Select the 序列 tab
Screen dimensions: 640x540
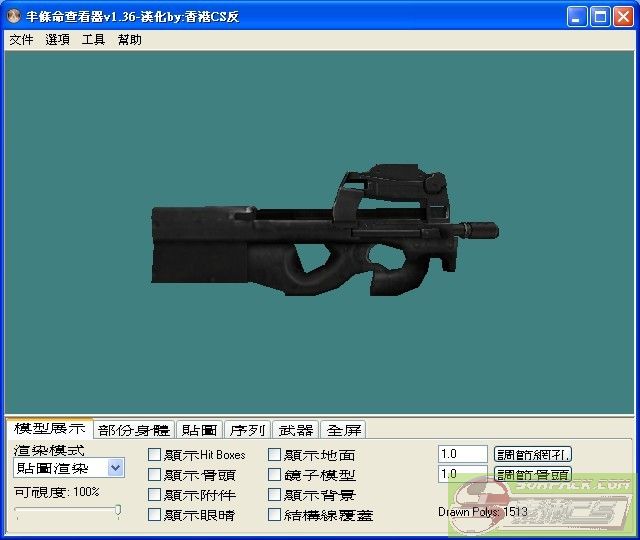click(x=247, y=430)
